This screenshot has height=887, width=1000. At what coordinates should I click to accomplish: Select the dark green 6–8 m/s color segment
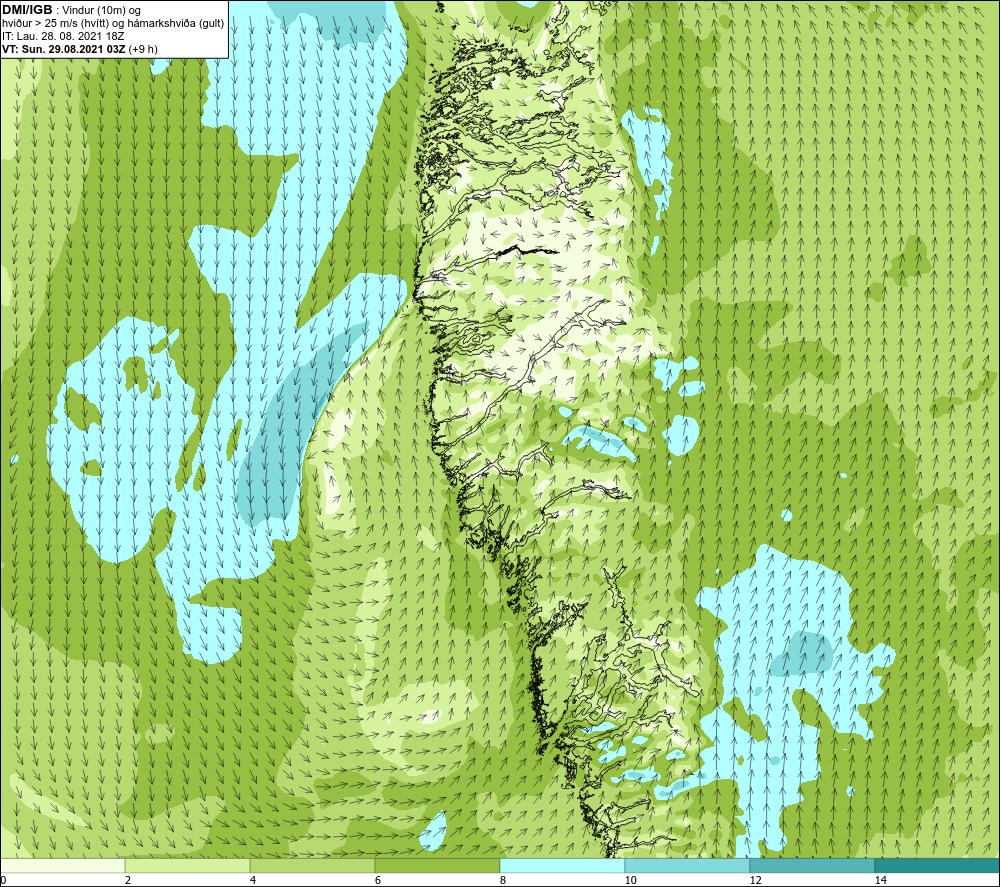pos(438,865)
